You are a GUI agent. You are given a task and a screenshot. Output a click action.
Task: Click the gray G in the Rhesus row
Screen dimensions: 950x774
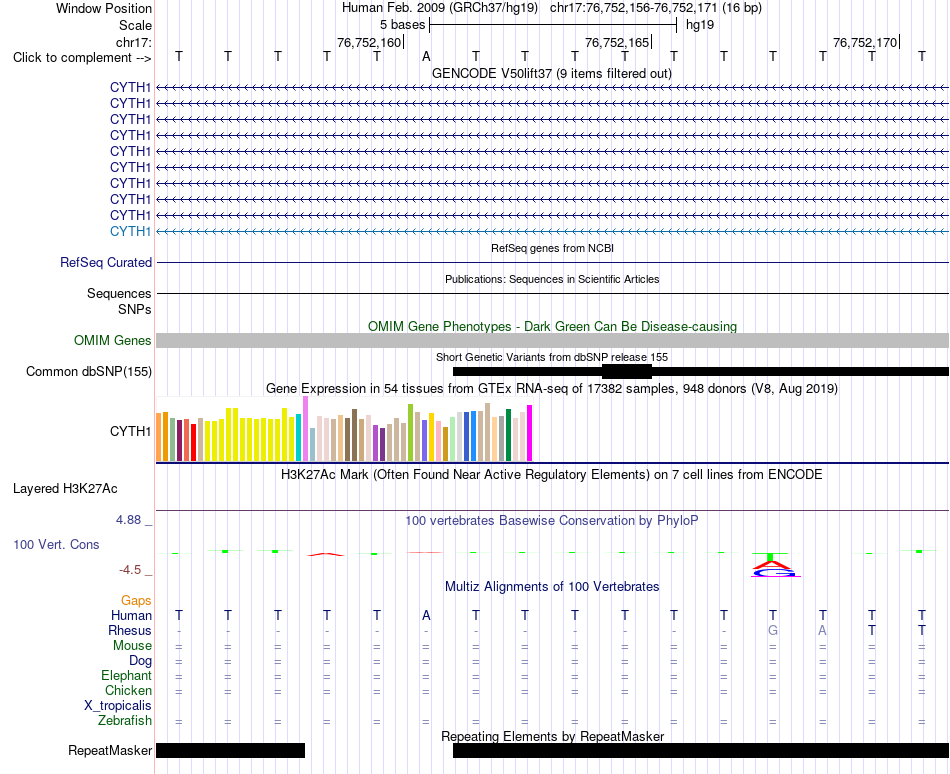[x=772, y=630]
